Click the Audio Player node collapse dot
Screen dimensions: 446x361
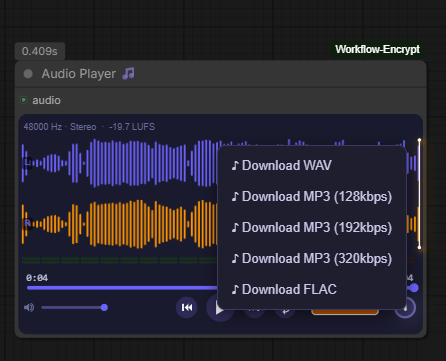28,74
